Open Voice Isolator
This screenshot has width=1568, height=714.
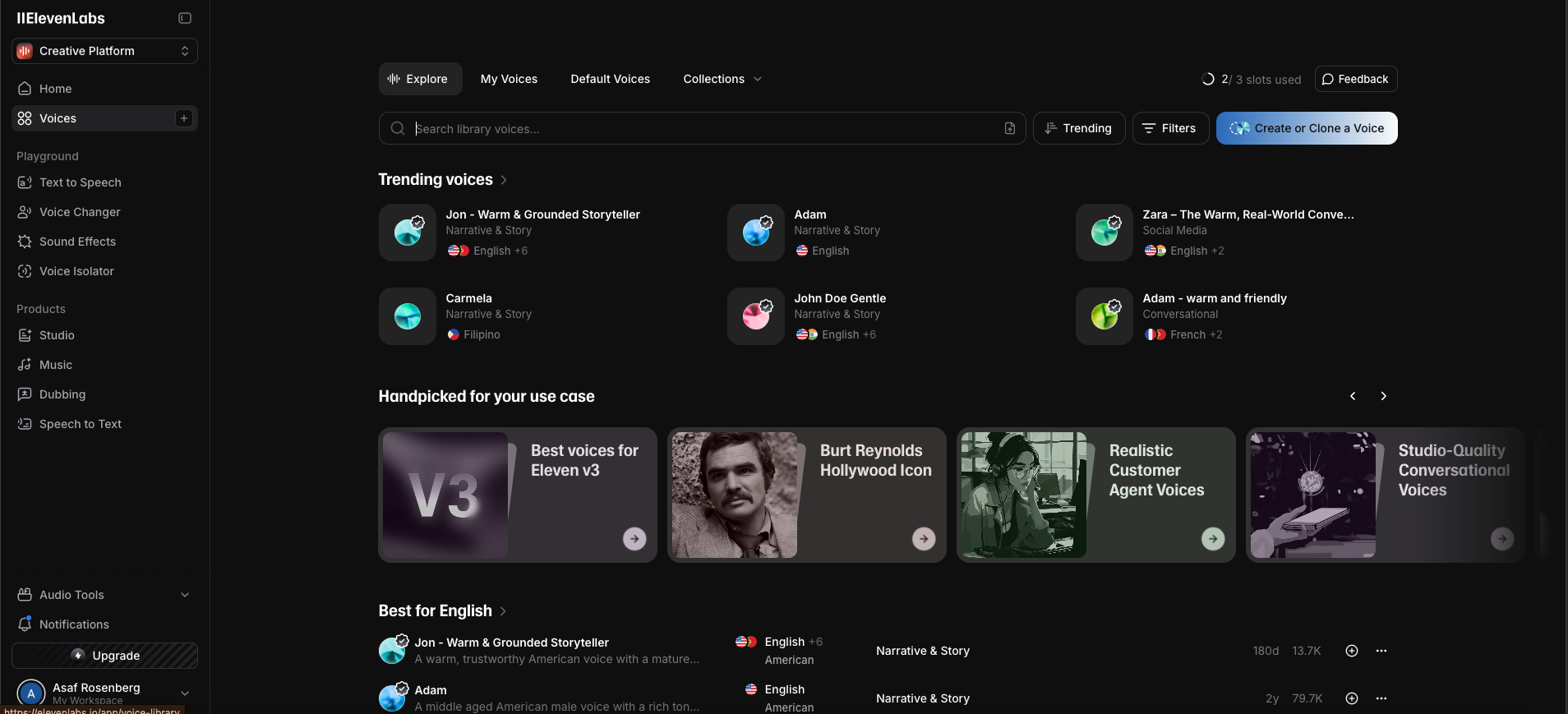104,271
